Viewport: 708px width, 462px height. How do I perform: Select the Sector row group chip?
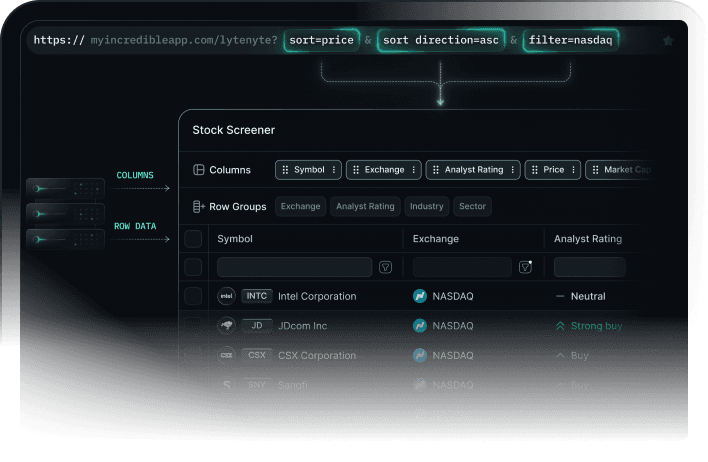(472, 206)
